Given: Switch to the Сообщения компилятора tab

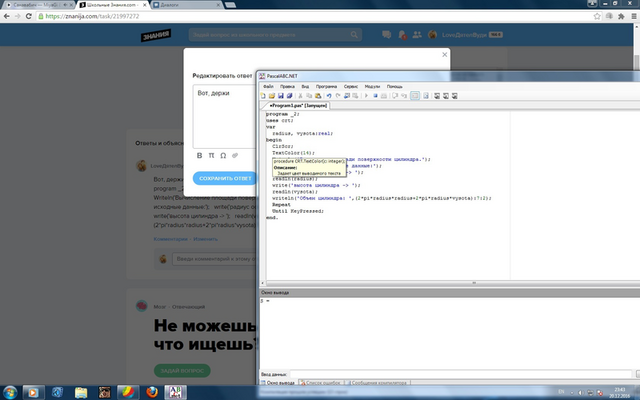Looking at the screenshot, I should (x=378, y=383).
